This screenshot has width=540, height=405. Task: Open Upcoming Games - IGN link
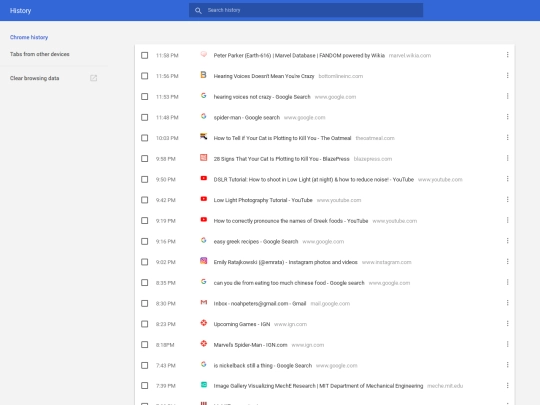pyautogui.click(x=242, y=324)
